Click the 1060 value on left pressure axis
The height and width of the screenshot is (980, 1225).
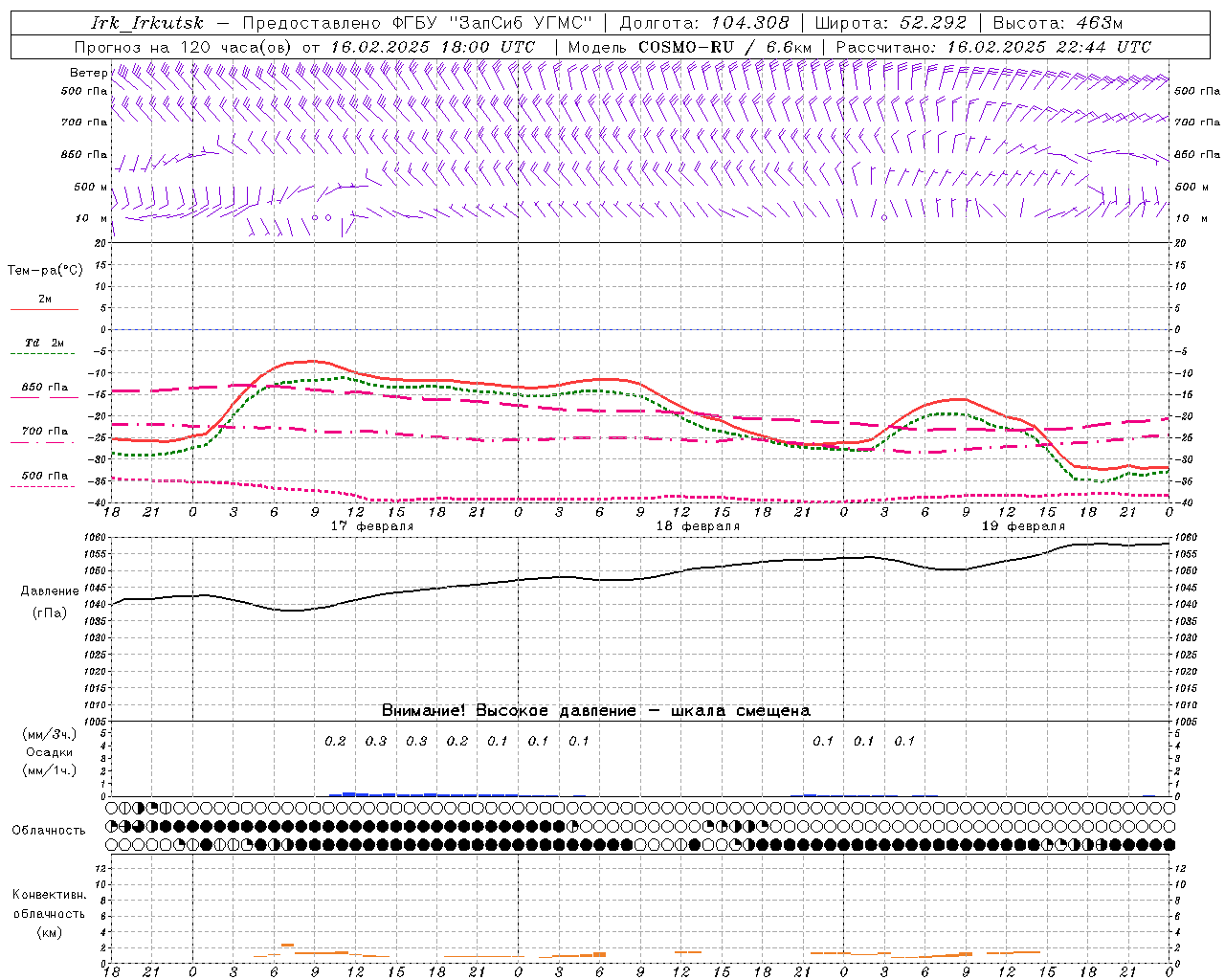point(97,538)
